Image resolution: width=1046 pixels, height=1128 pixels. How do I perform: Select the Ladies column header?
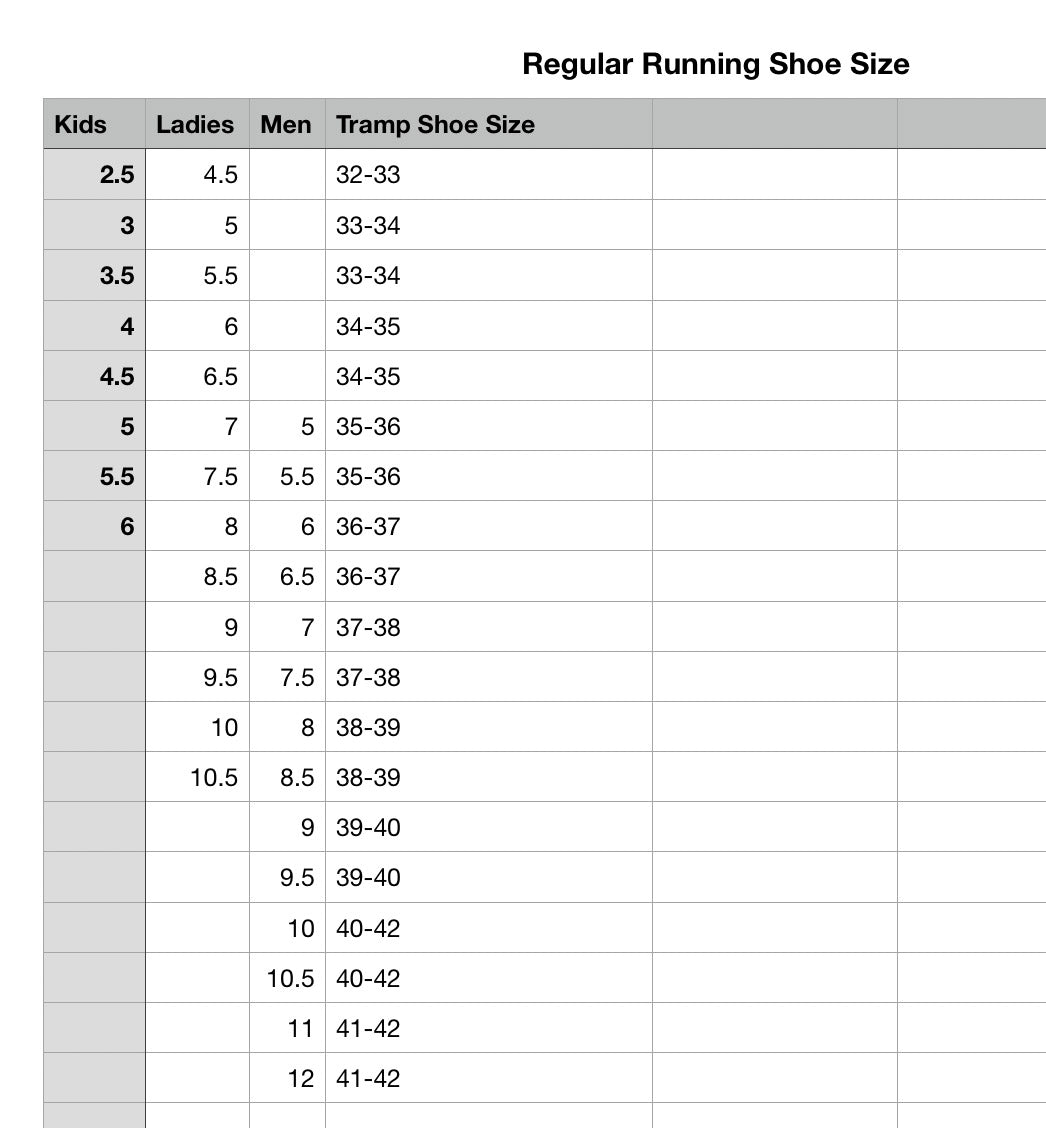(197, 124)
